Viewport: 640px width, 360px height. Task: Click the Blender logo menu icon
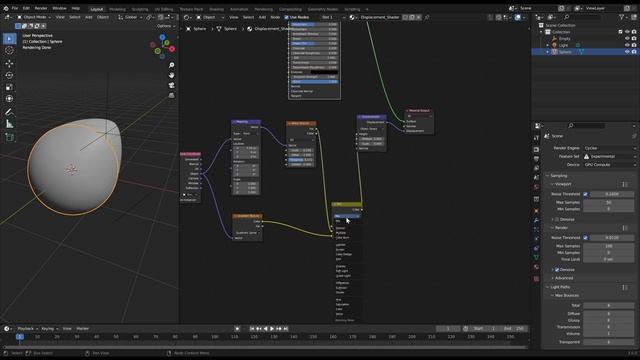point(6,8)
